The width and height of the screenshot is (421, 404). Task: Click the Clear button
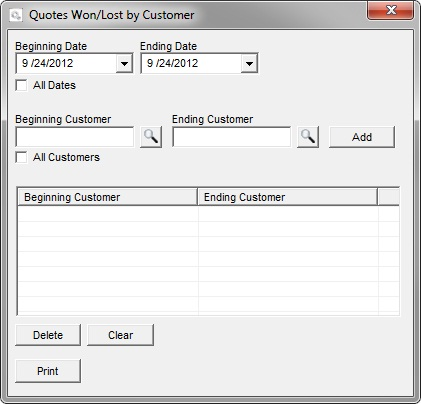[120, 335]
